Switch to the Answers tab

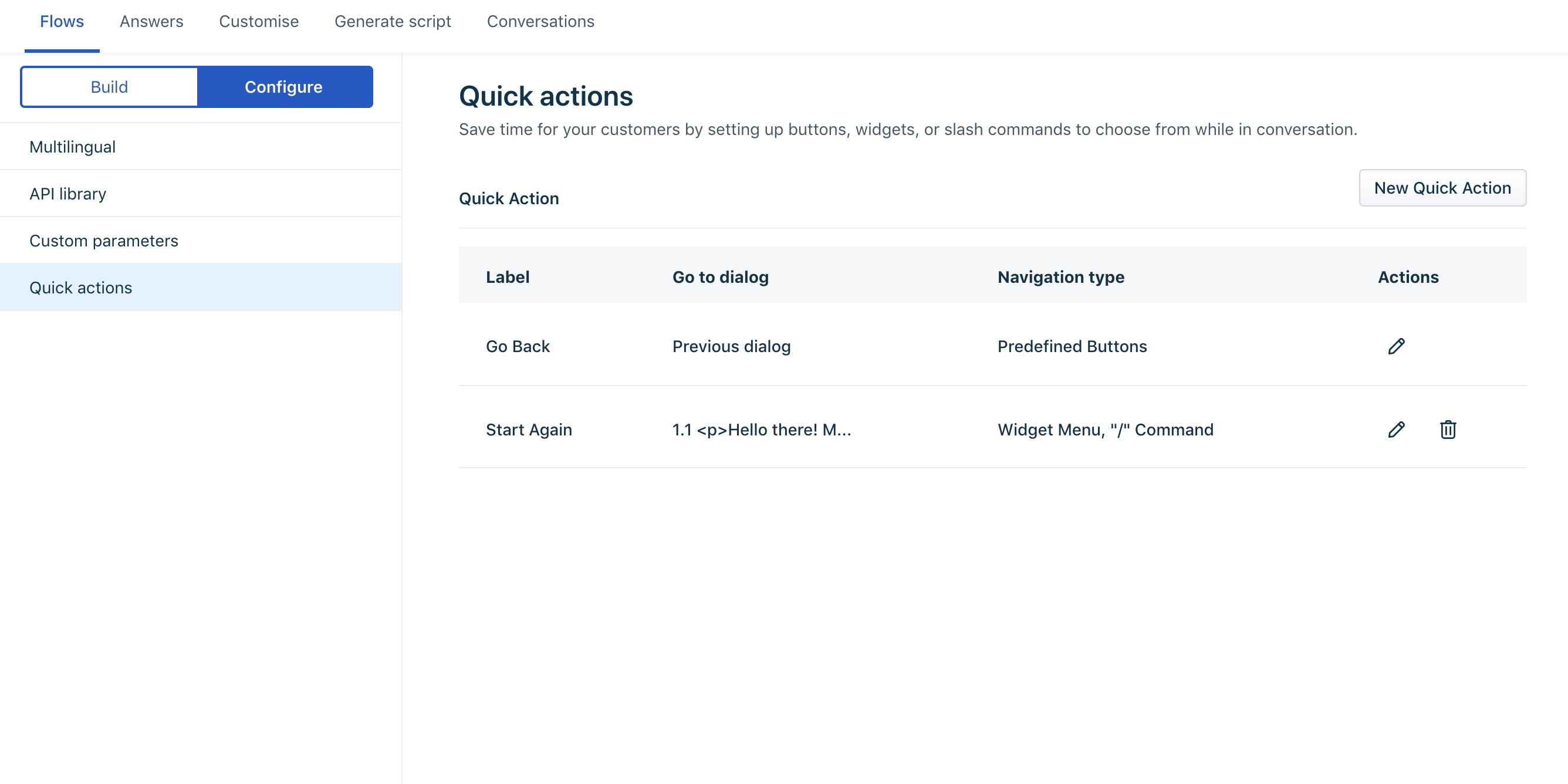(151, 22)
